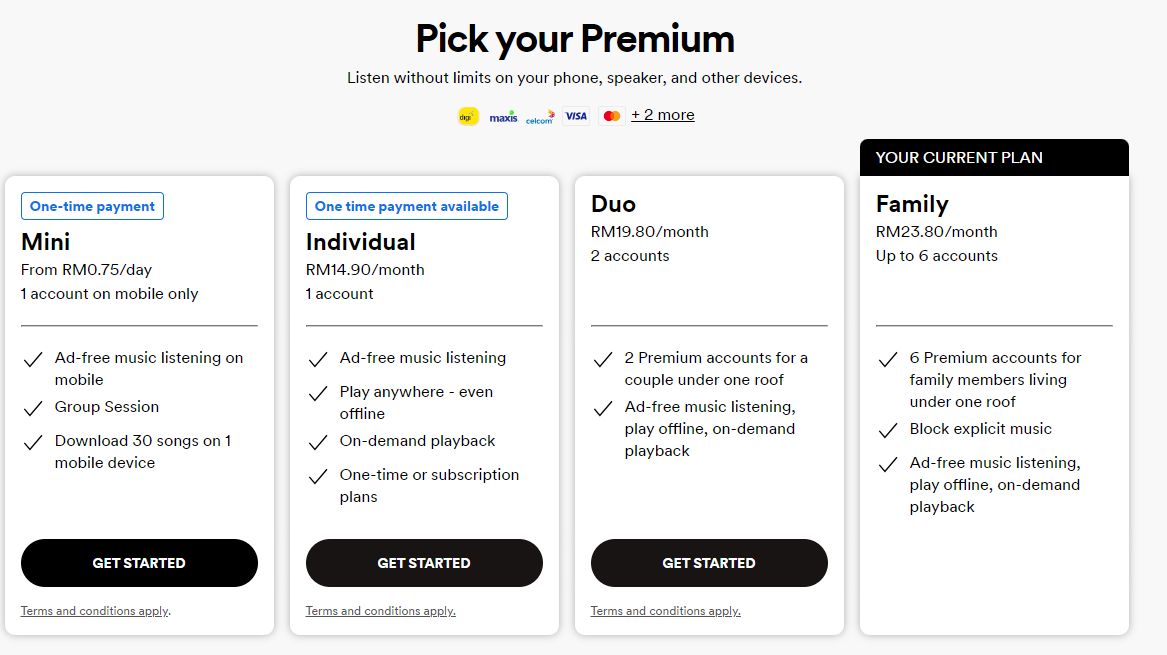This screenshot has width=1167, height=655.
Task: Select the digi payment icon
Action: [468, 115]
